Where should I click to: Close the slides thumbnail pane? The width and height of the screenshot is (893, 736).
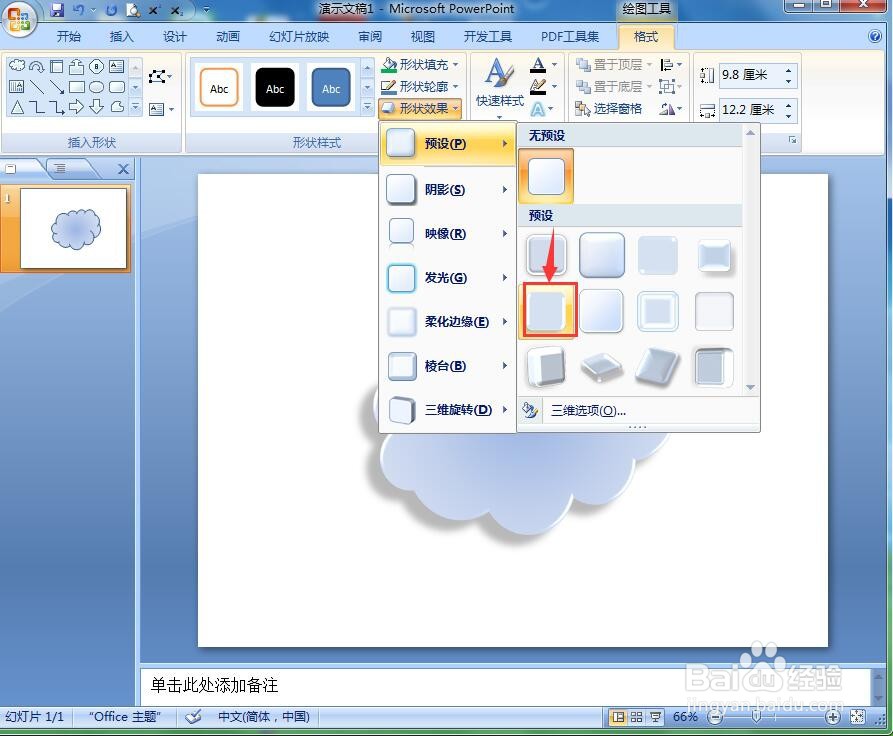[123, 169]
